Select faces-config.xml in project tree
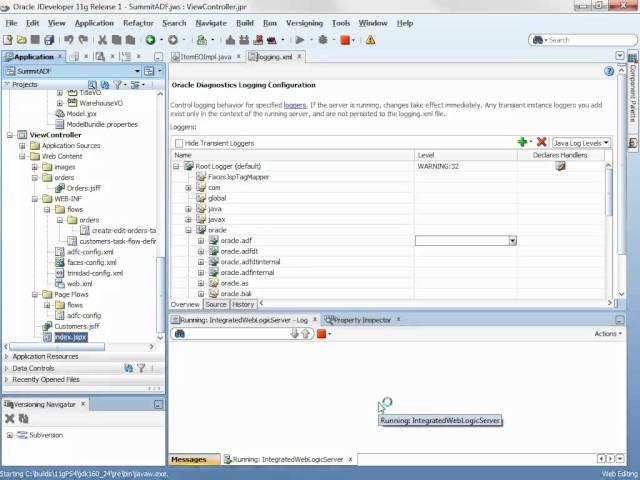 pyautogui.click(x=91, y=262)
